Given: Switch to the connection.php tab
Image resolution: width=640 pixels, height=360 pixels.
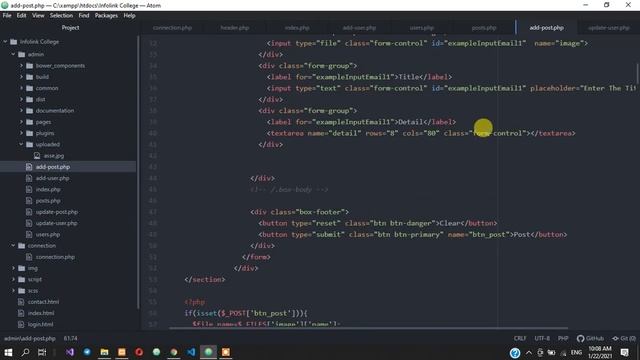Looking at the screenshot, I should tap(172, 28).
